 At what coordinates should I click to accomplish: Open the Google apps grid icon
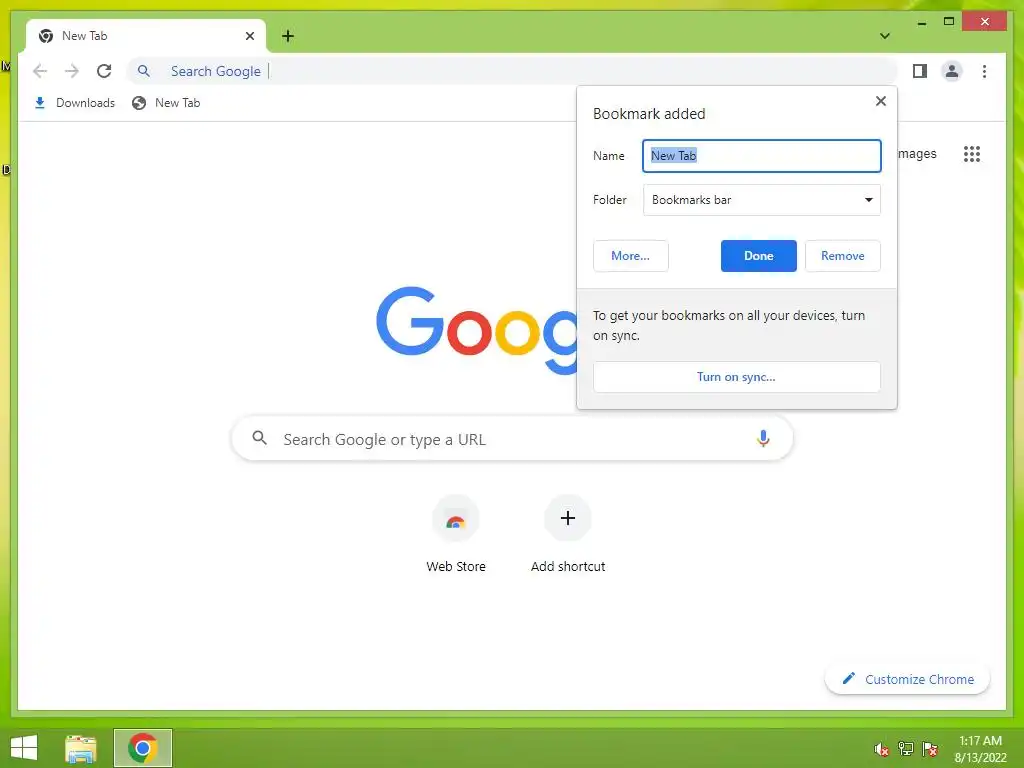point(971,154)
